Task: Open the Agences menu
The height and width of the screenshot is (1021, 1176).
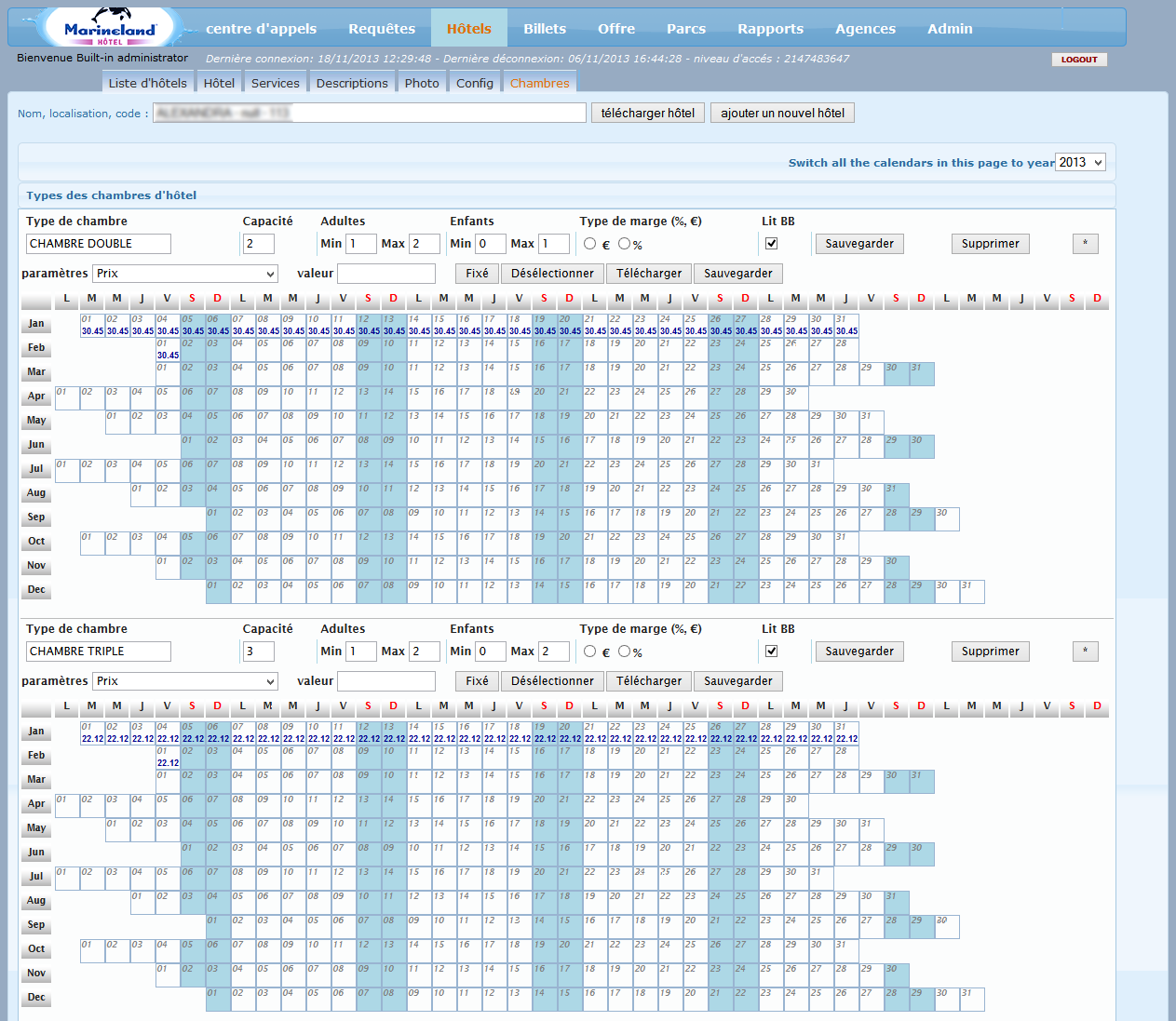Action: click(x=865, y=29)
